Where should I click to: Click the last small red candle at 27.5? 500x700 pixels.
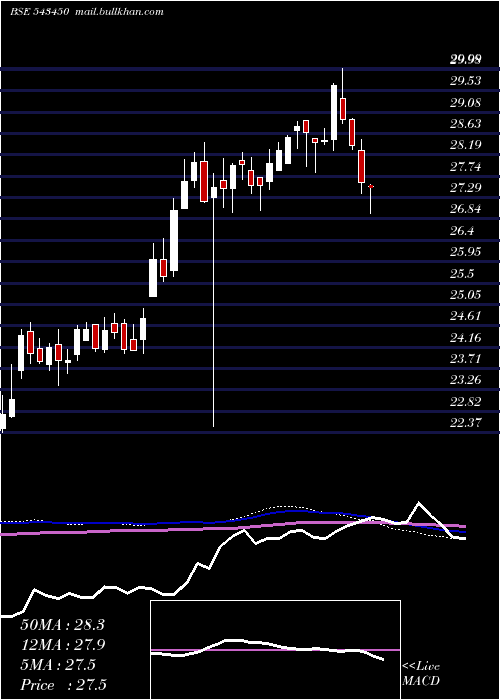click(x=371, y=186)
